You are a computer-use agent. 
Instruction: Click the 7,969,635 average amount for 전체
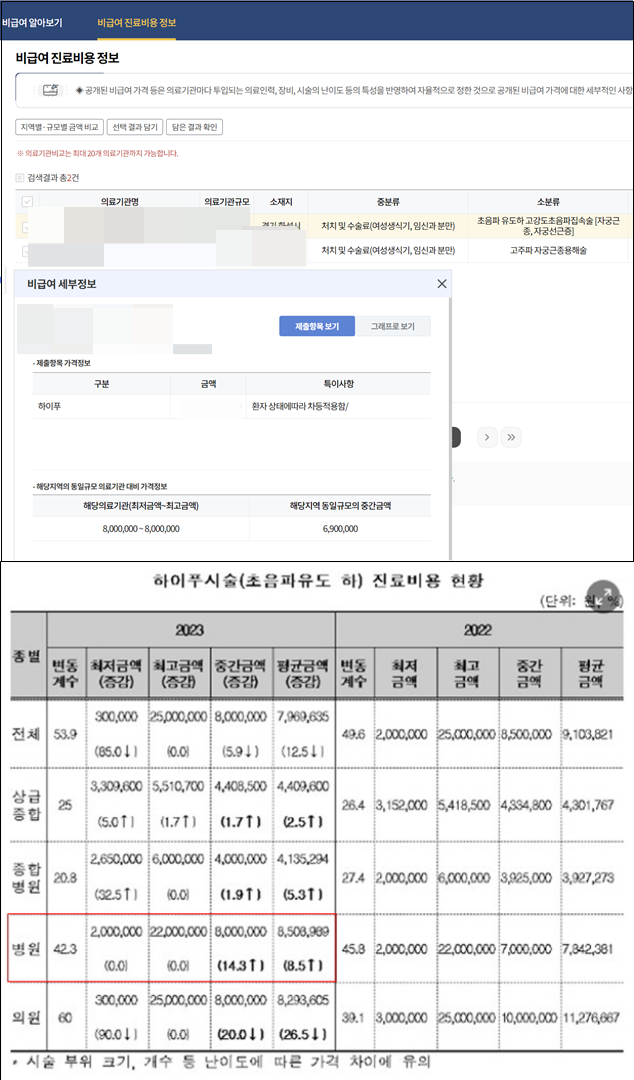coord(303,716)
